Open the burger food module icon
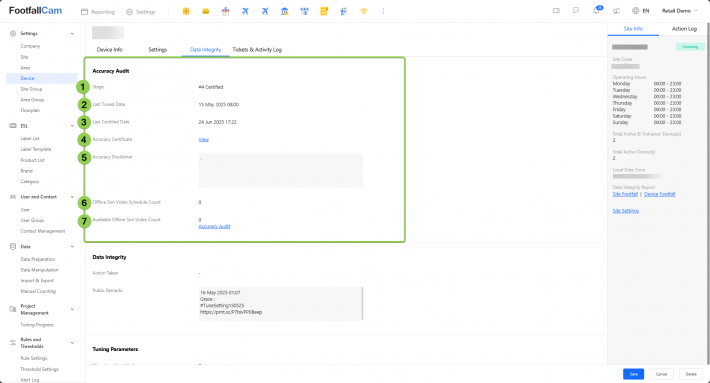 click(206, 11)
